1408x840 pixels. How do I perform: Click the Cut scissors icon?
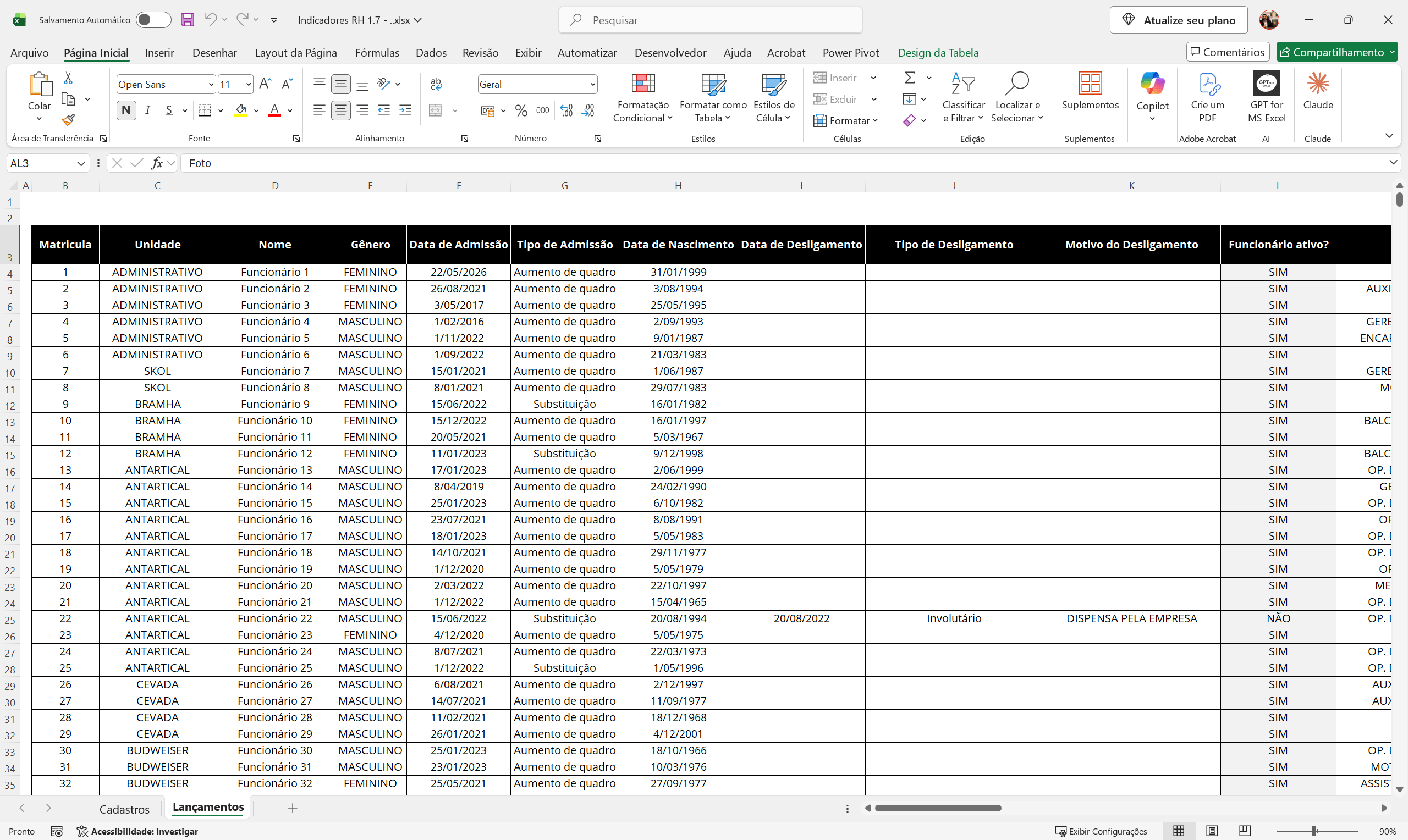click(x=68, y=78)
